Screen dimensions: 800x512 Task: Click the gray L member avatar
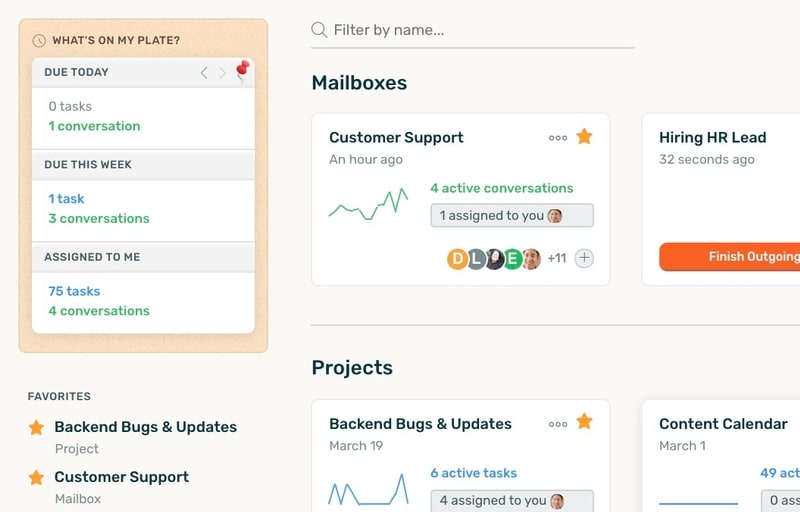pos(476,259)
